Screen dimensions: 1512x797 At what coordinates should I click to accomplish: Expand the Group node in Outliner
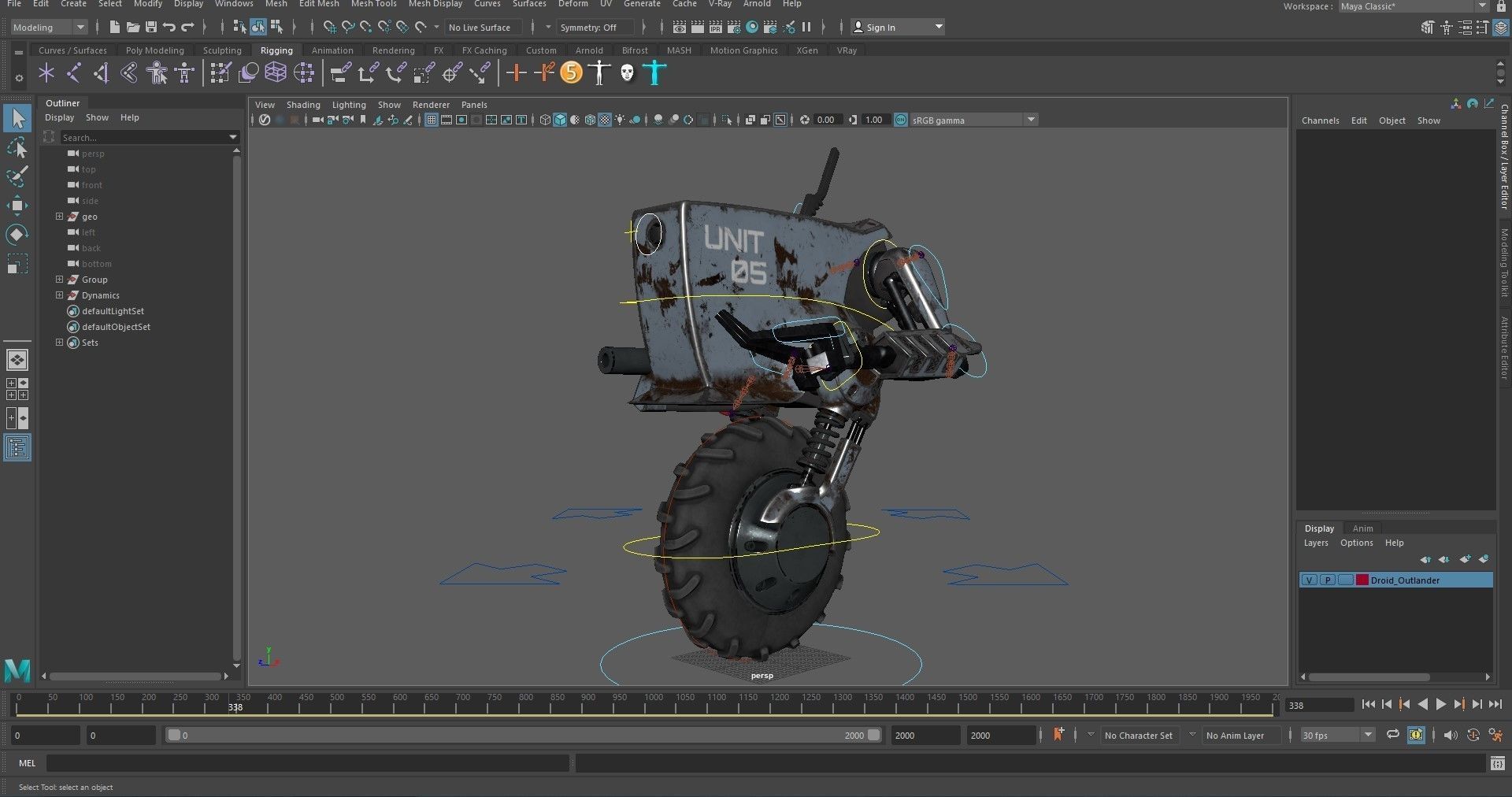point(59,279)
